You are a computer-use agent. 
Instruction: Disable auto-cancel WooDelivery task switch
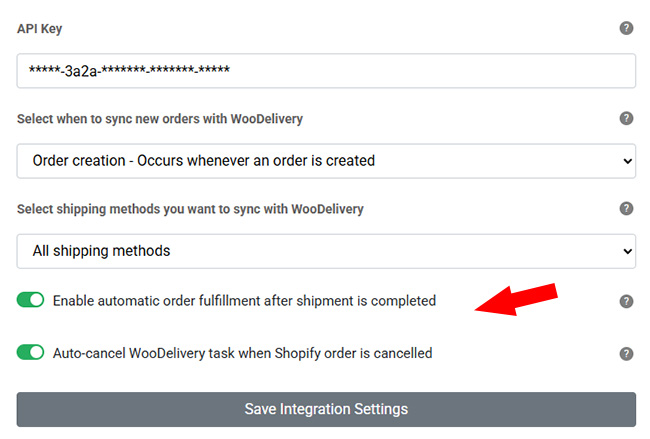[31, 352]
